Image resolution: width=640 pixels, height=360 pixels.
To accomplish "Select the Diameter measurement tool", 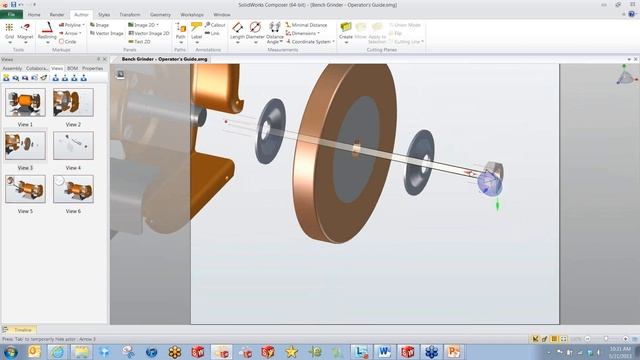I will pos(255,31).
